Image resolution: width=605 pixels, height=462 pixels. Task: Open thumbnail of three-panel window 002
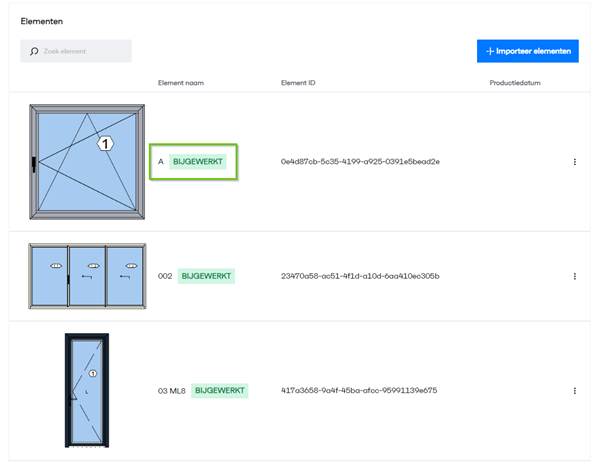(87, 276)
